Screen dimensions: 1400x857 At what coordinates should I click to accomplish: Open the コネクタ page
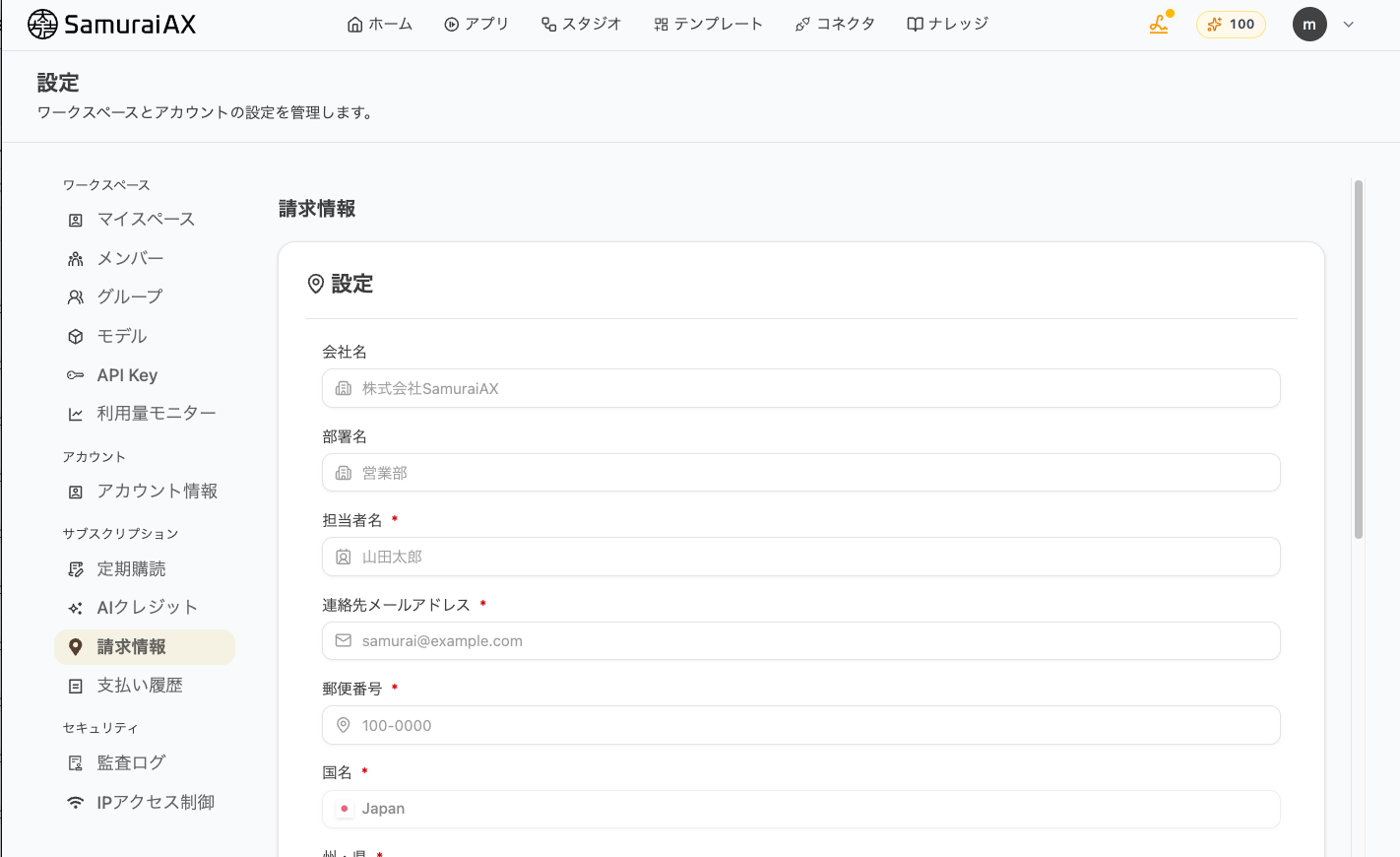836,24
